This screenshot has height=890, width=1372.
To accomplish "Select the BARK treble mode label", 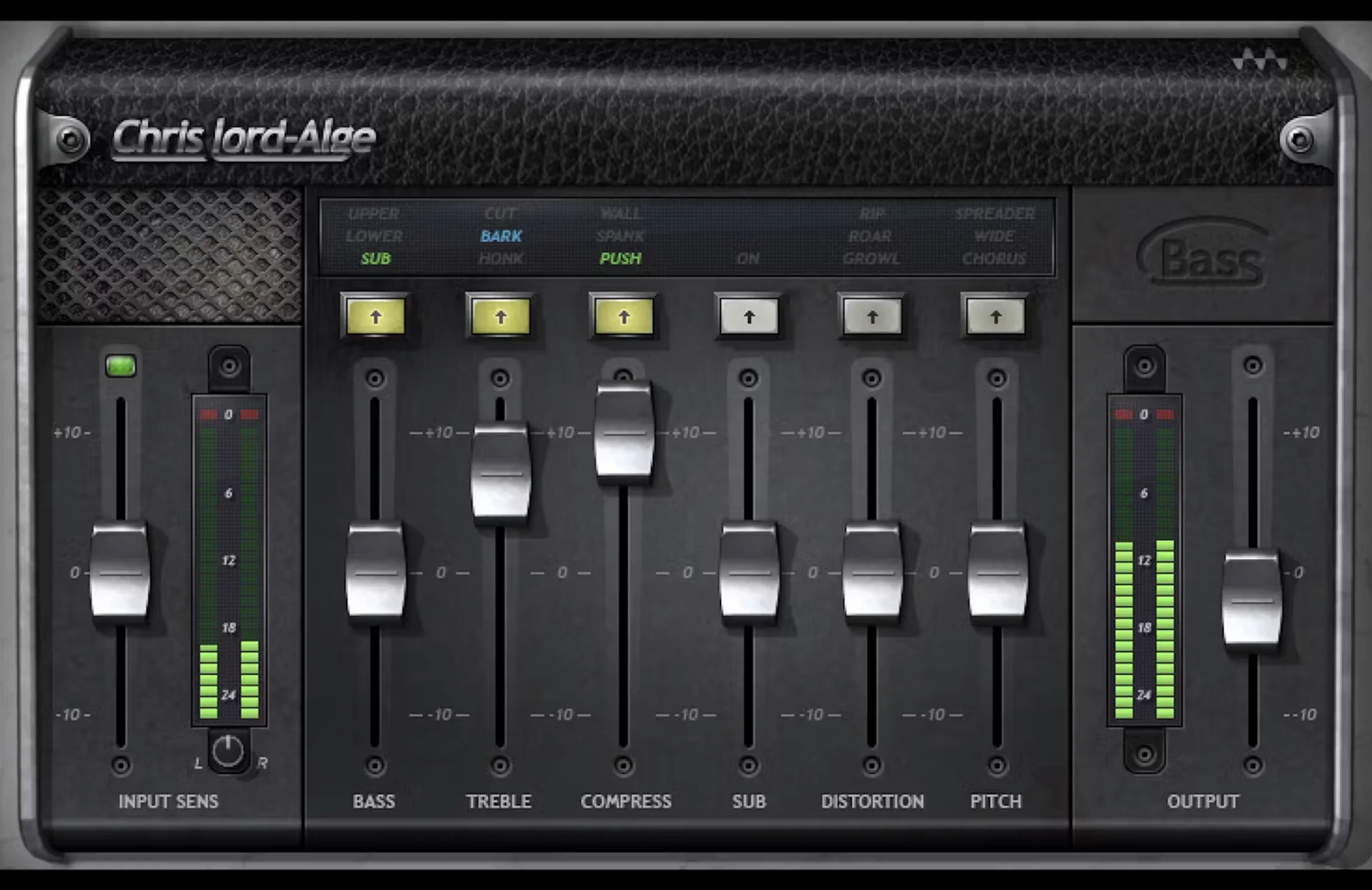I will [501, 236].
